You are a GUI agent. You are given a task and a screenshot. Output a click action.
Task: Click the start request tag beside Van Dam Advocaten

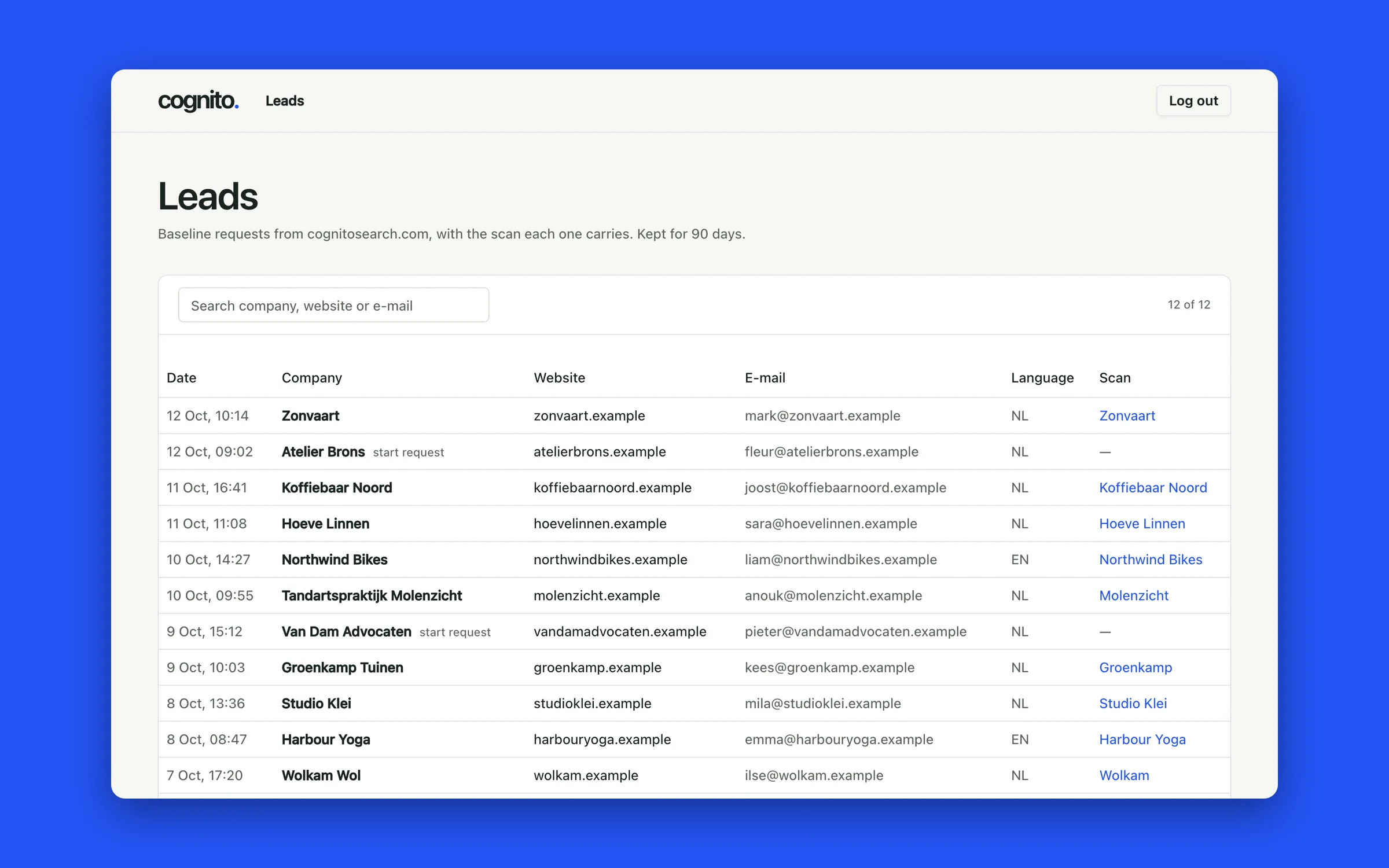[455, 632]
